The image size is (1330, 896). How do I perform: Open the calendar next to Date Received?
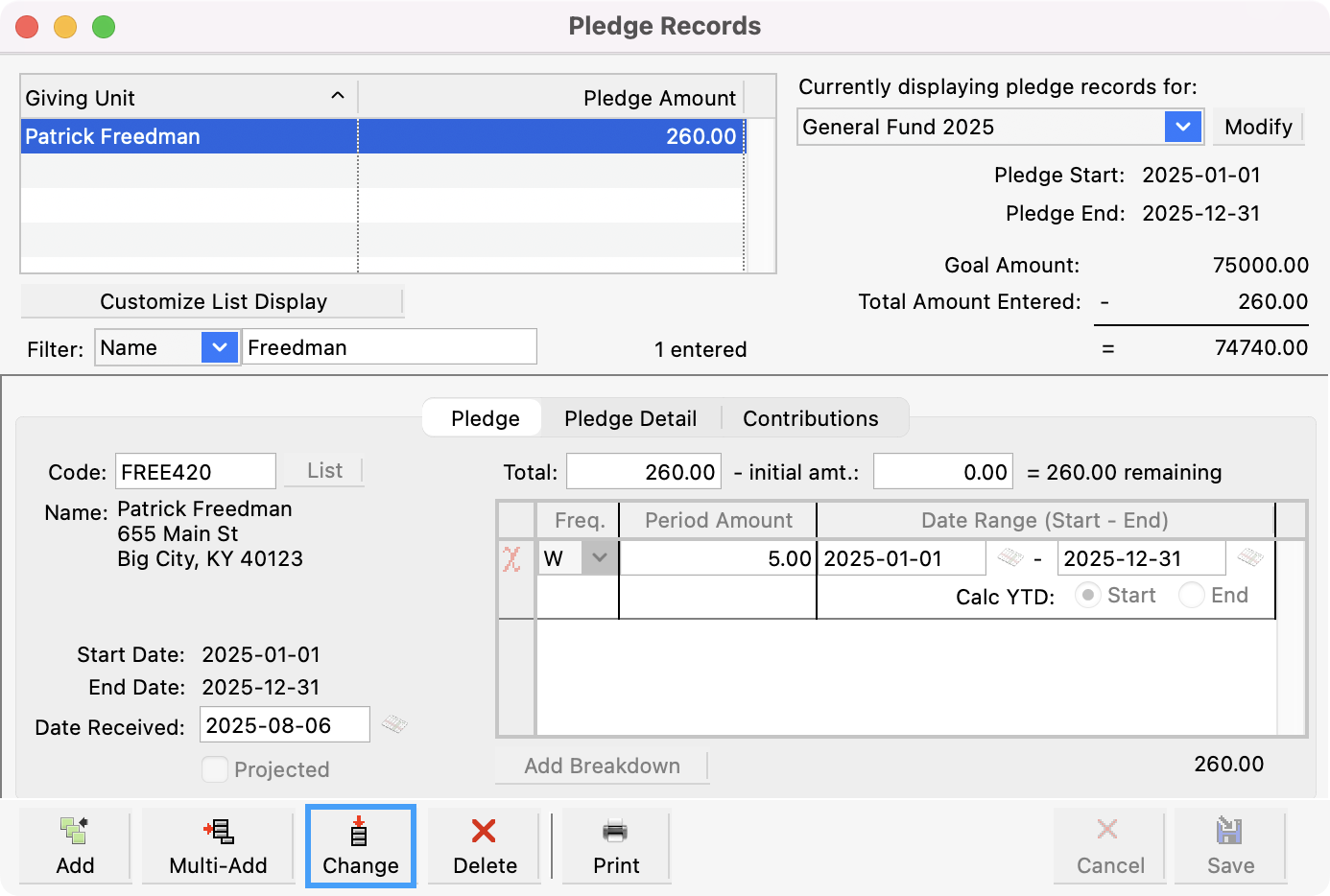(395, 725)
